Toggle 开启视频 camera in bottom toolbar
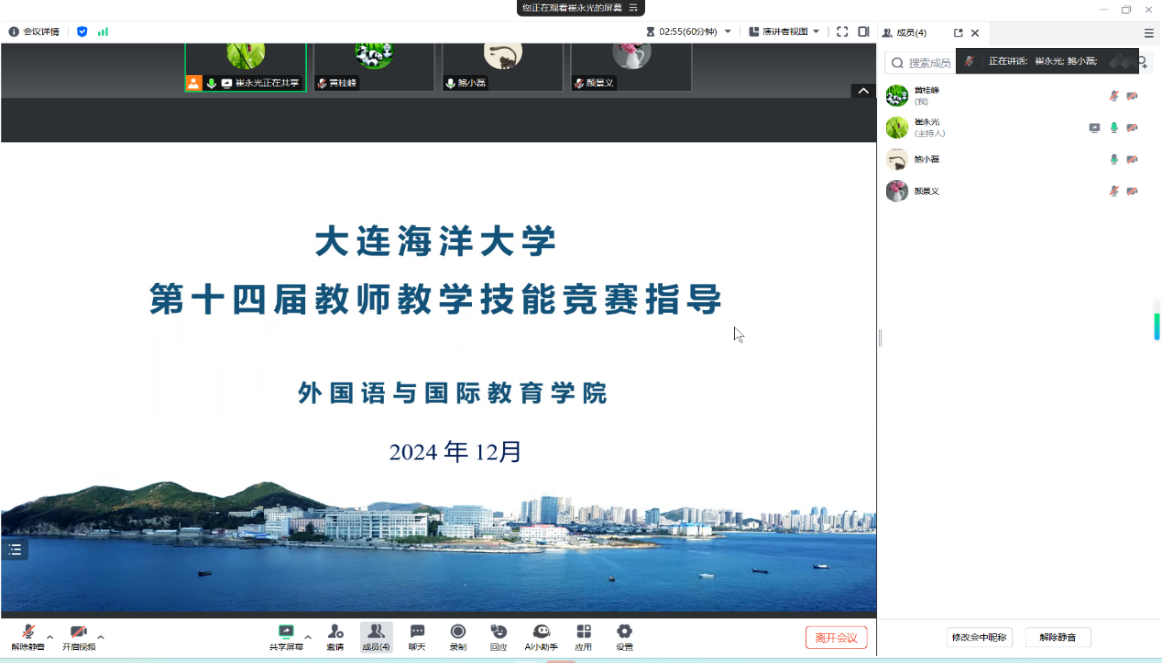 tap(79, 636)
